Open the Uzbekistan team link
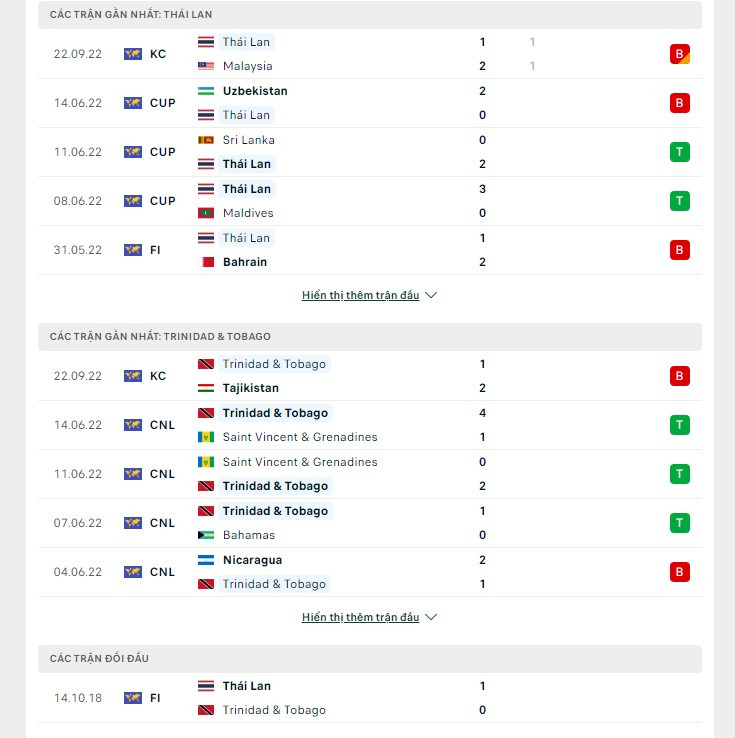735x738 pixels. click(255, 91)
